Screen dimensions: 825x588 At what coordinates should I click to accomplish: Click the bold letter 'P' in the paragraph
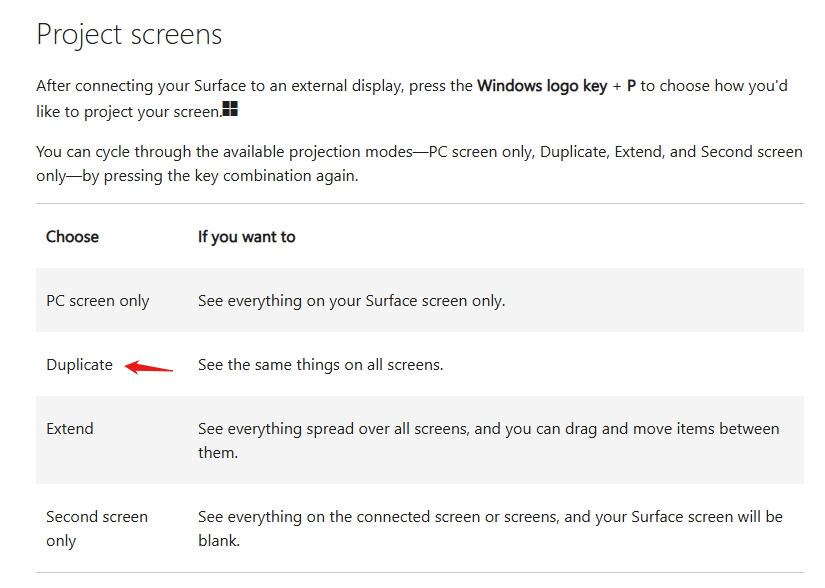(x=631, y=86)
